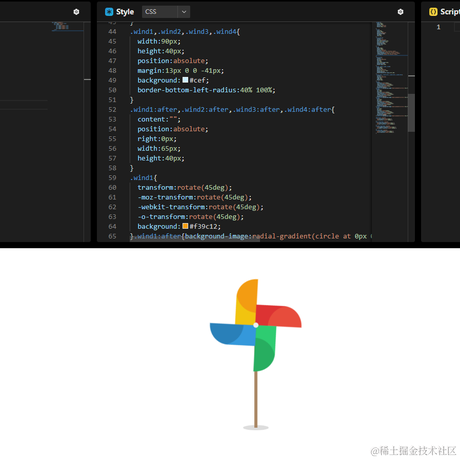Click the orange pinwheel blade in preview
This screenshot has height=460, width=460.
247,302
